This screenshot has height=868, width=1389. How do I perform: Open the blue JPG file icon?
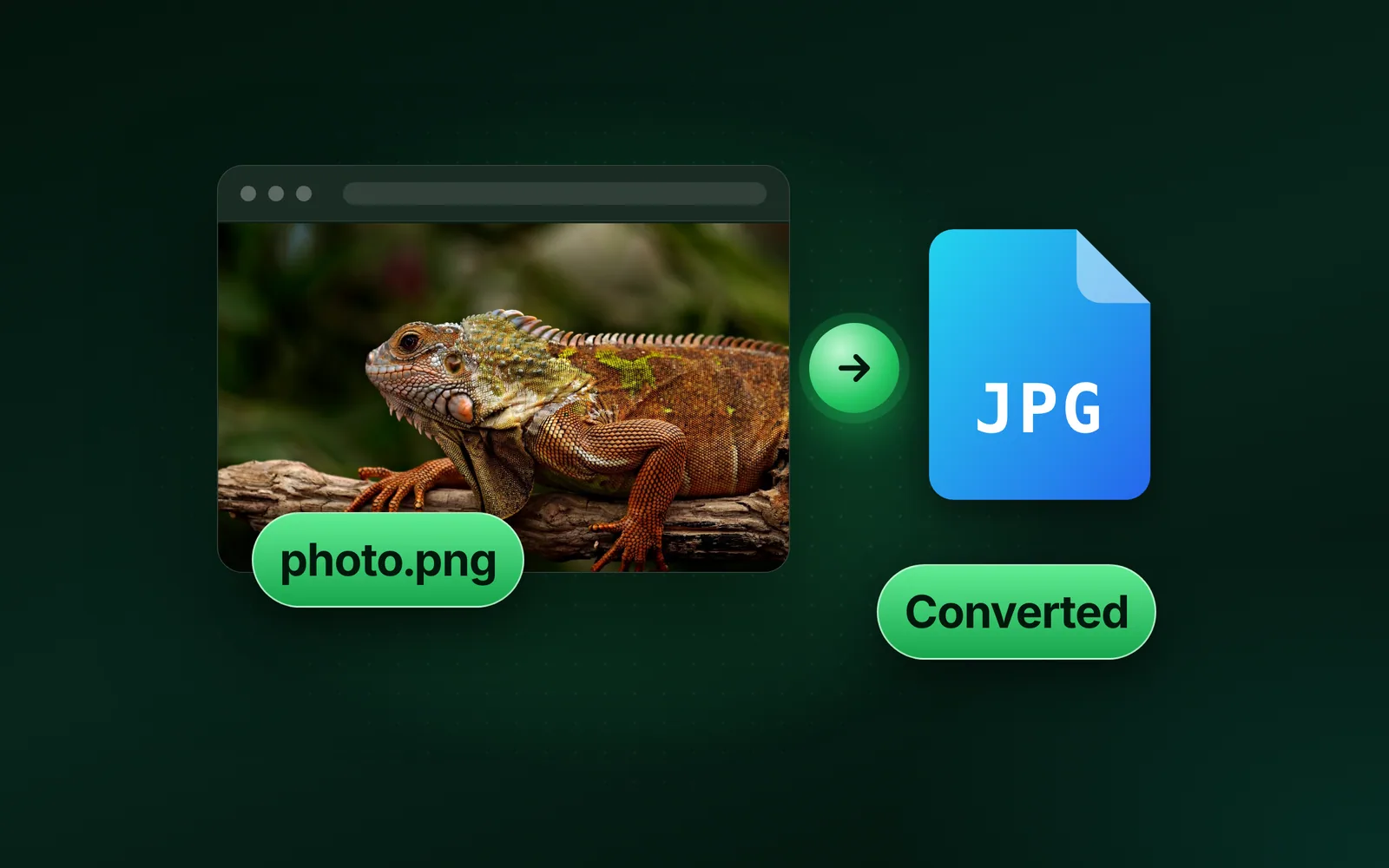point(1039,365)
